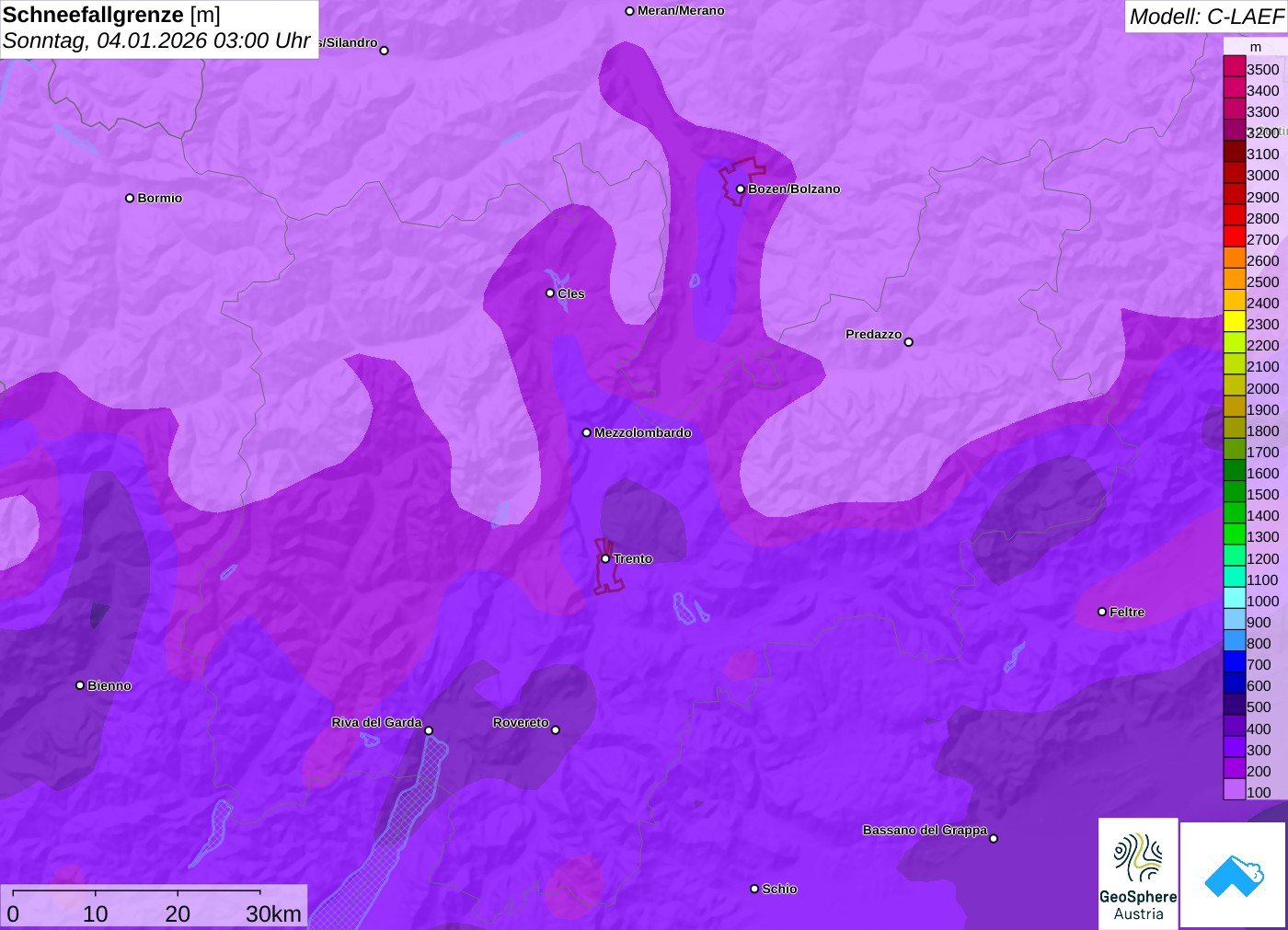Click the Mezzolombardo location label
1288x930 pixels.
(x=643, y=432)
